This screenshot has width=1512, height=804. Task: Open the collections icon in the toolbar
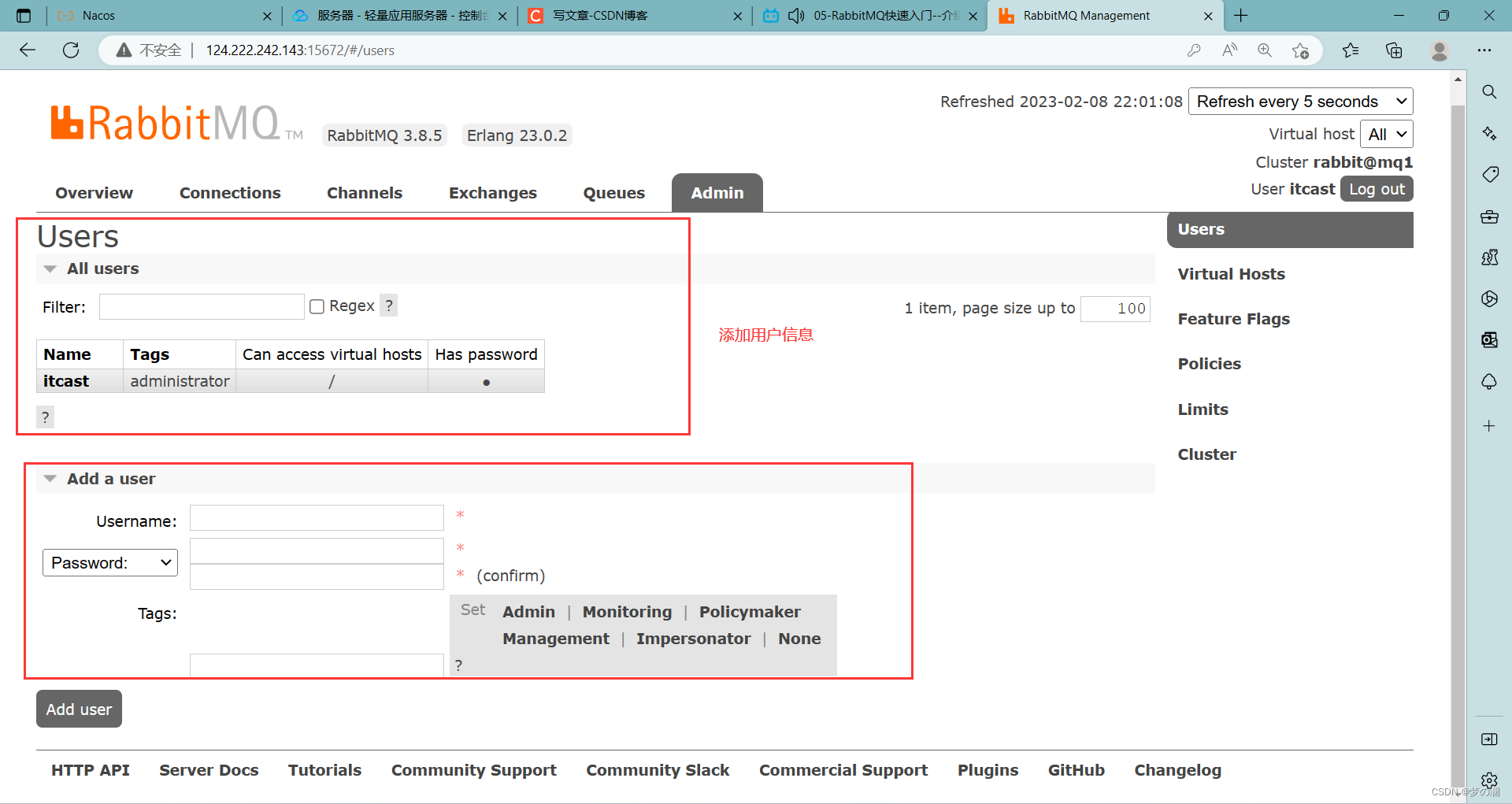1394,50
